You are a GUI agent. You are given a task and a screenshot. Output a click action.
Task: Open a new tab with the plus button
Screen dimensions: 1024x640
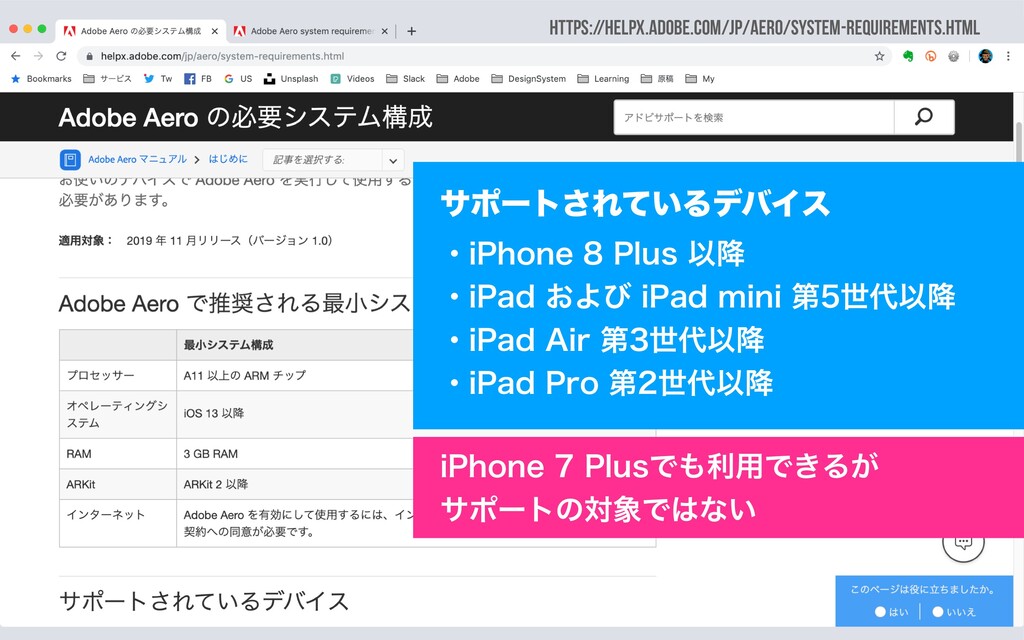411,31
